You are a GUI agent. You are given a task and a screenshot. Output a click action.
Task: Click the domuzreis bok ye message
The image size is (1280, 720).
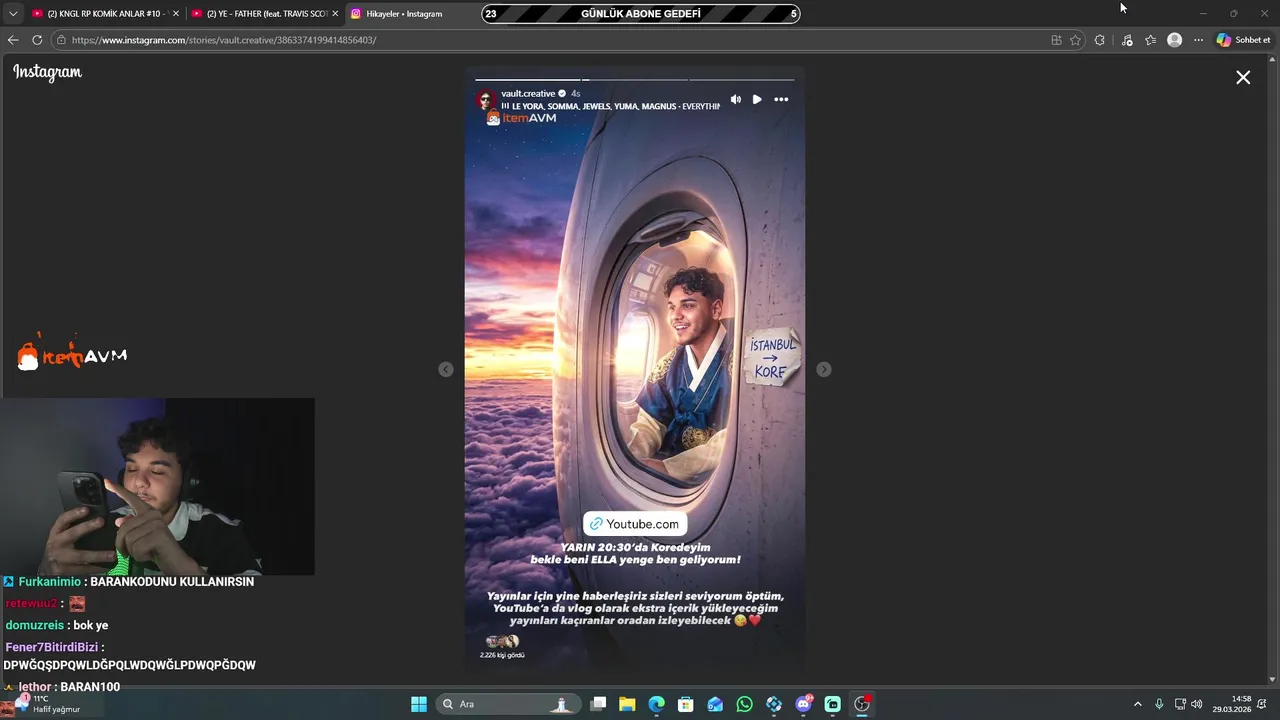coord(57,625)
